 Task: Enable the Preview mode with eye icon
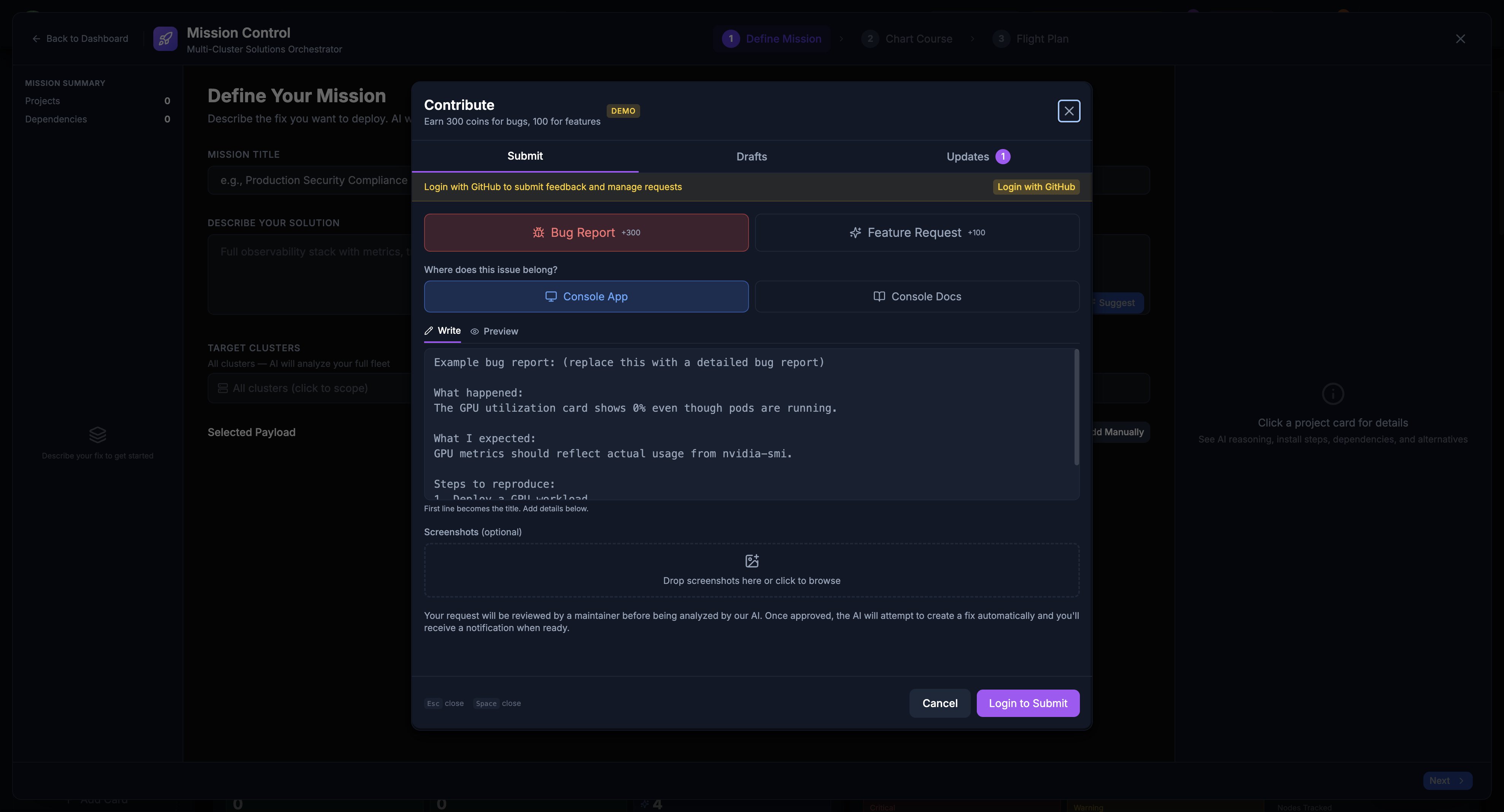[x=494, y=331]
